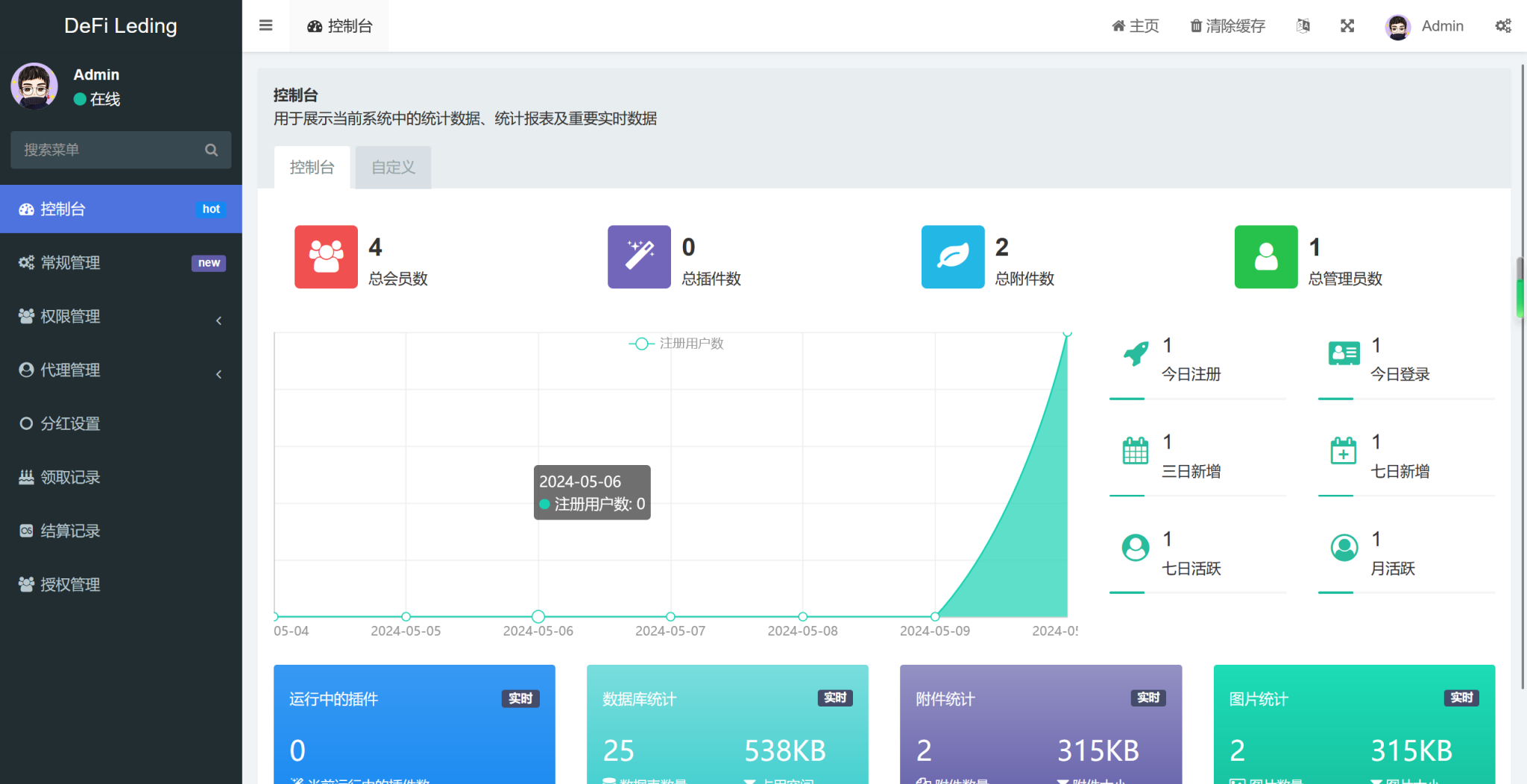Image resolution: width=1527 pixels, height=784 pixels.
Task: Click the sidebar search magnifier icon
Action: click(x=212, y=150)
